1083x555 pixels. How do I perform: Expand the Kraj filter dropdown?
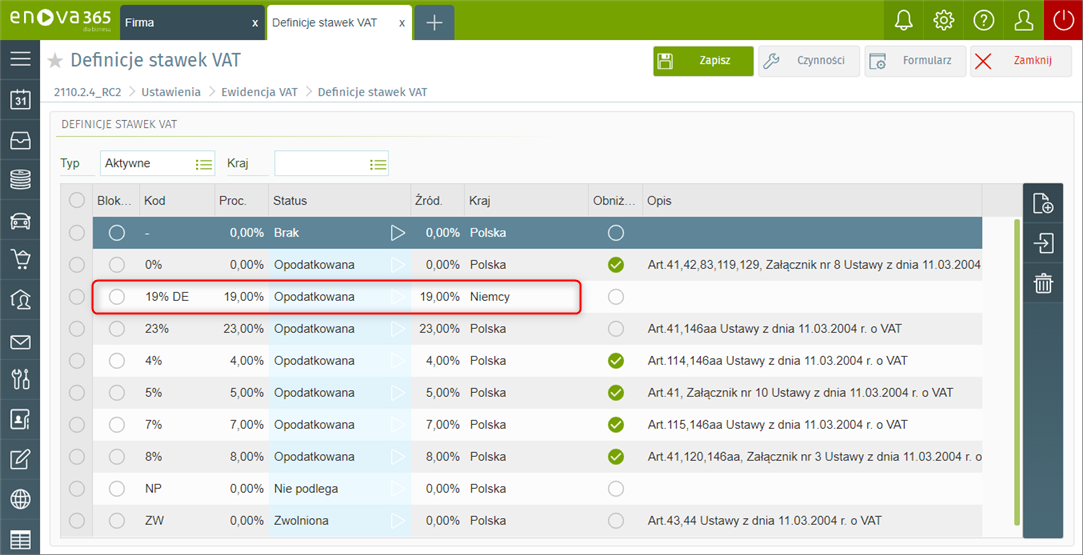(378, 164)
